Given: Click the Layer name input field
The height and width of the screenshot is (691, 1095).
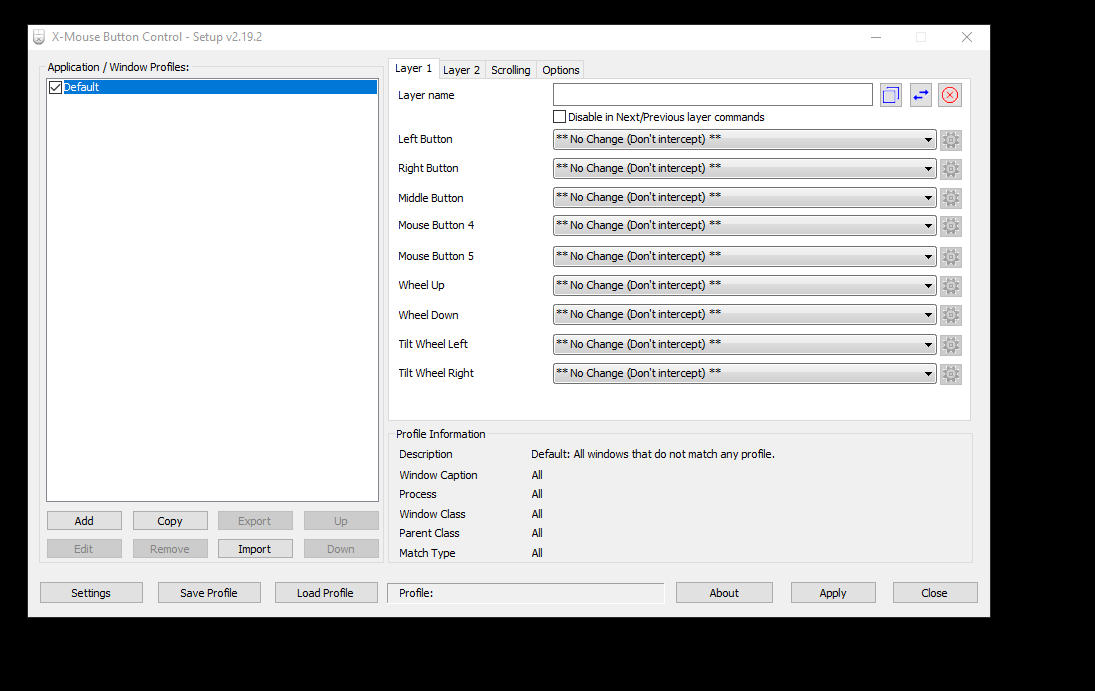Looking at the screenshot, I should pos(712,95).
